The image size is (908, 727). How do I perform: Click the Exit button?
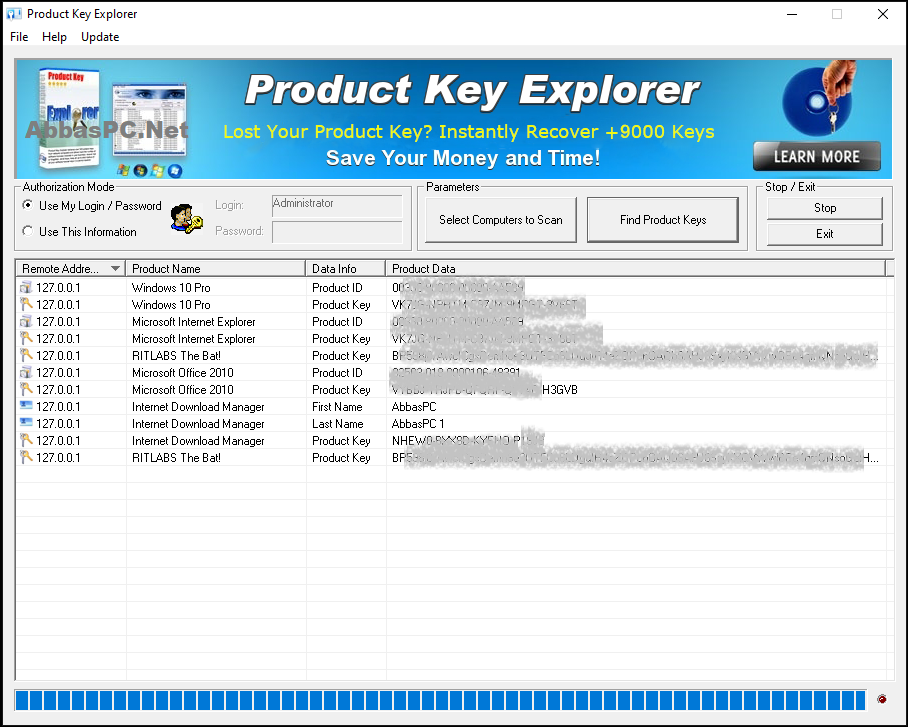click(x=825, y=234)
